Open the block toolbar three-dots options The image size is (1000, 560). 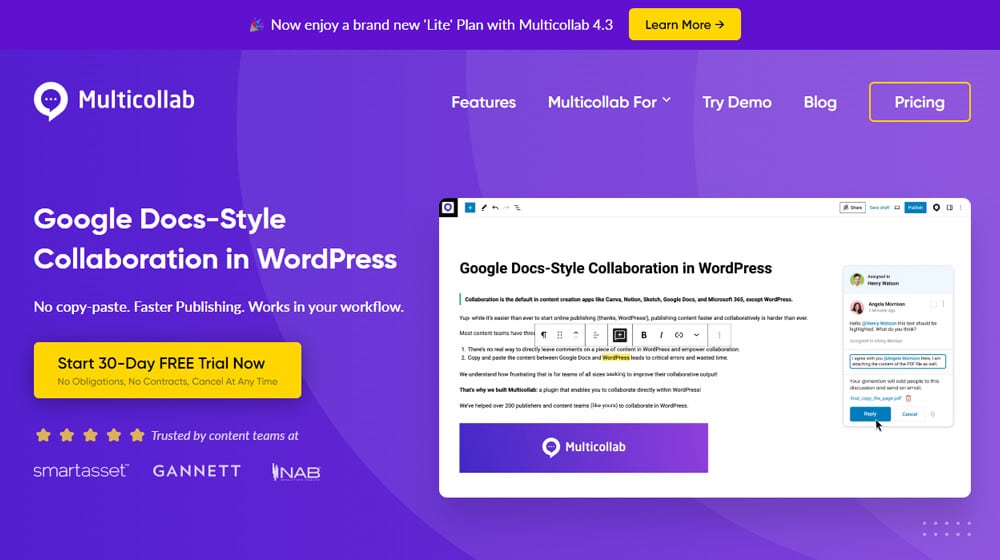coord(719,335)
